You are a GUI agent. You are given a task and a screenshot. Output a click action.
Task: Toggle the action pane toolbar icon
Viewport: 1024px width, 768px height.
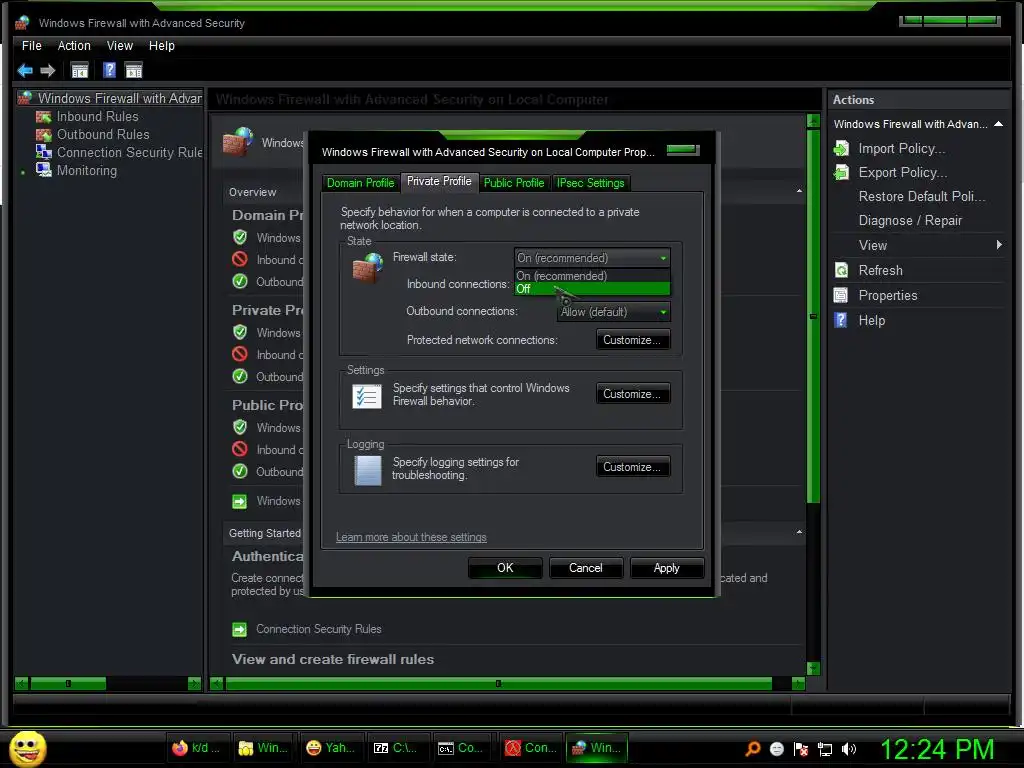click(x=134, y=71)
